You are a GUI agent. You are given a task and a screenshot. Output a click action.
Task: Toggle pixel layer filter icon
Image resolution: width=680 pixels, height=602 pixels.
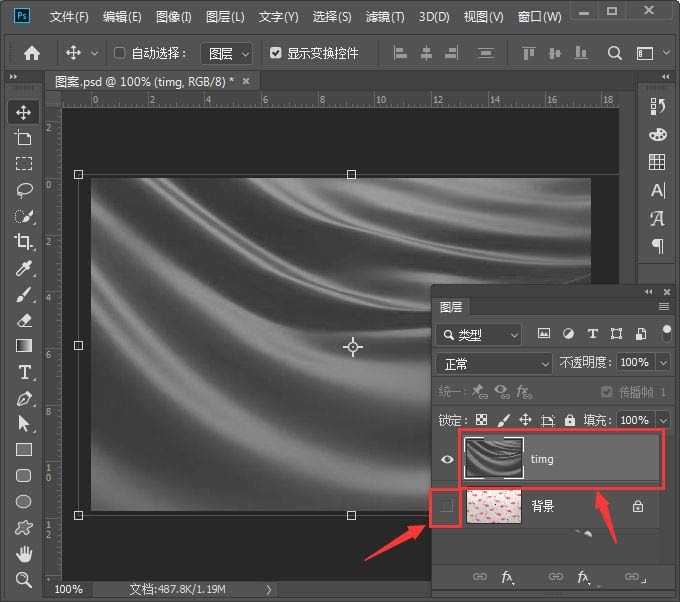543,334
